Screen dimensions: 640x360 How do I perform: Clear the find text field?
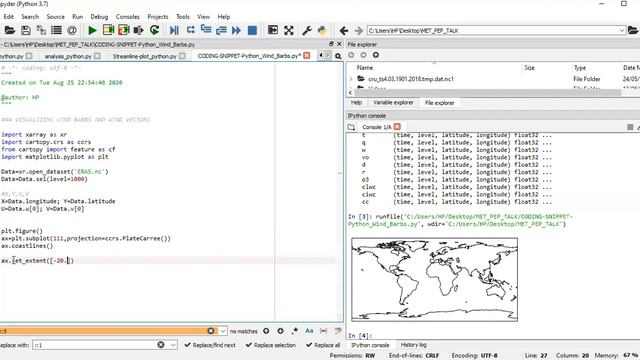211,331
